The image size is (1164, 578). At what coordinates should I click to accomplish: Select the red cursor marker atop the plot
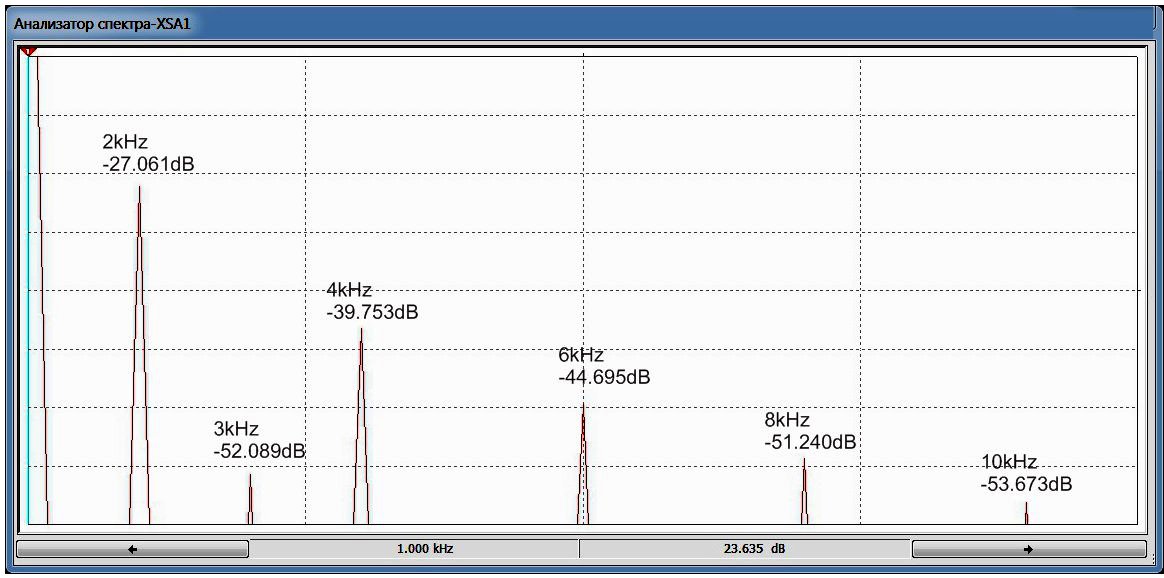click(29, 50)
